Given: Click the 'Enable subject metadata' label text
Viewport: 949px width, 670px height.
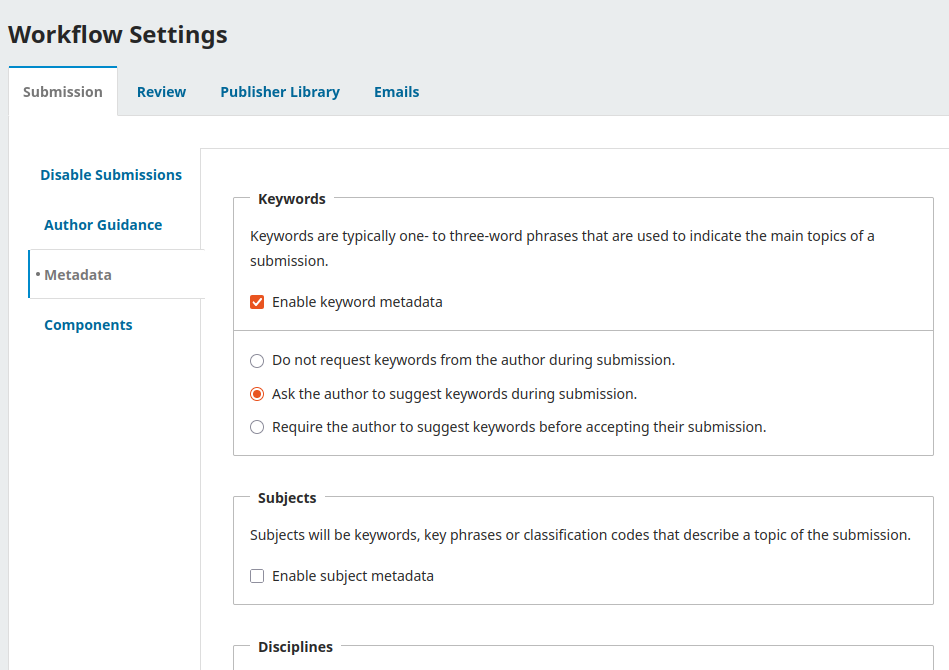Looking at the screenshot, I should point(352,576).
